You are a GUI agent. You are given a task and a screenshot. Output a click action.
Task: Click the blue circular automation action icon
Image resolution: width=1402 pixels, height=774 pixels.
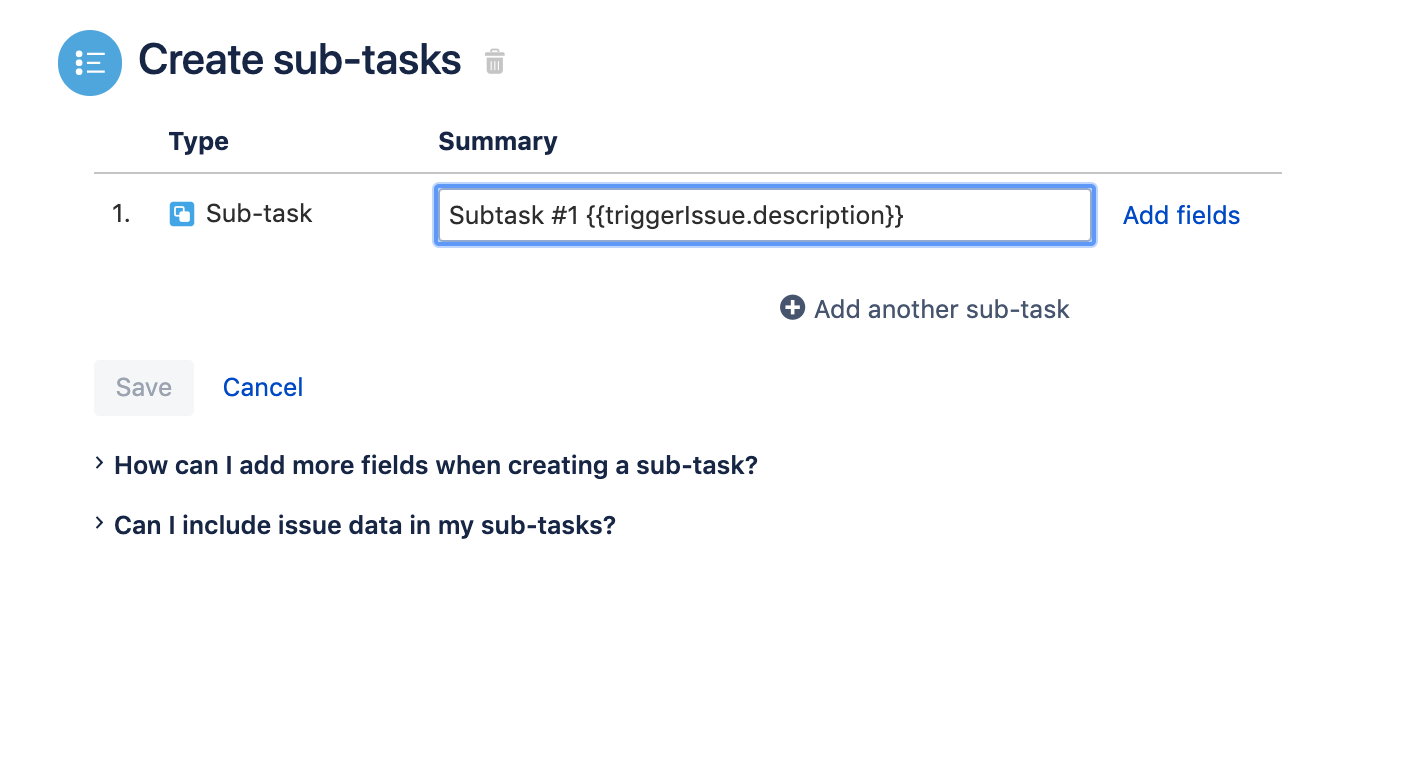[89, 62]
